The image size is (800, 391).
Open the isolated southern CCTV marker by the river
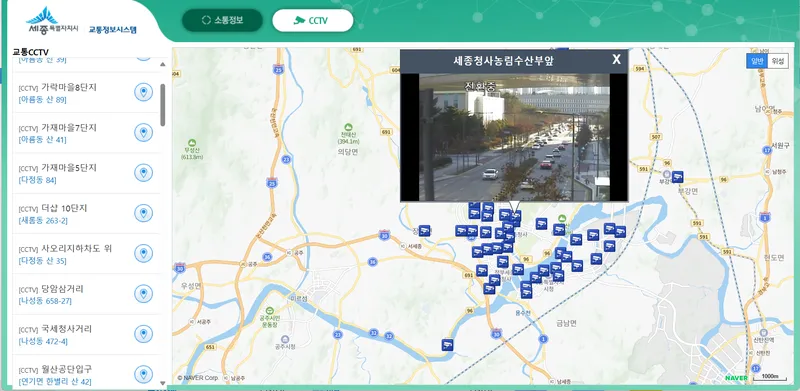tap(447, 345)
